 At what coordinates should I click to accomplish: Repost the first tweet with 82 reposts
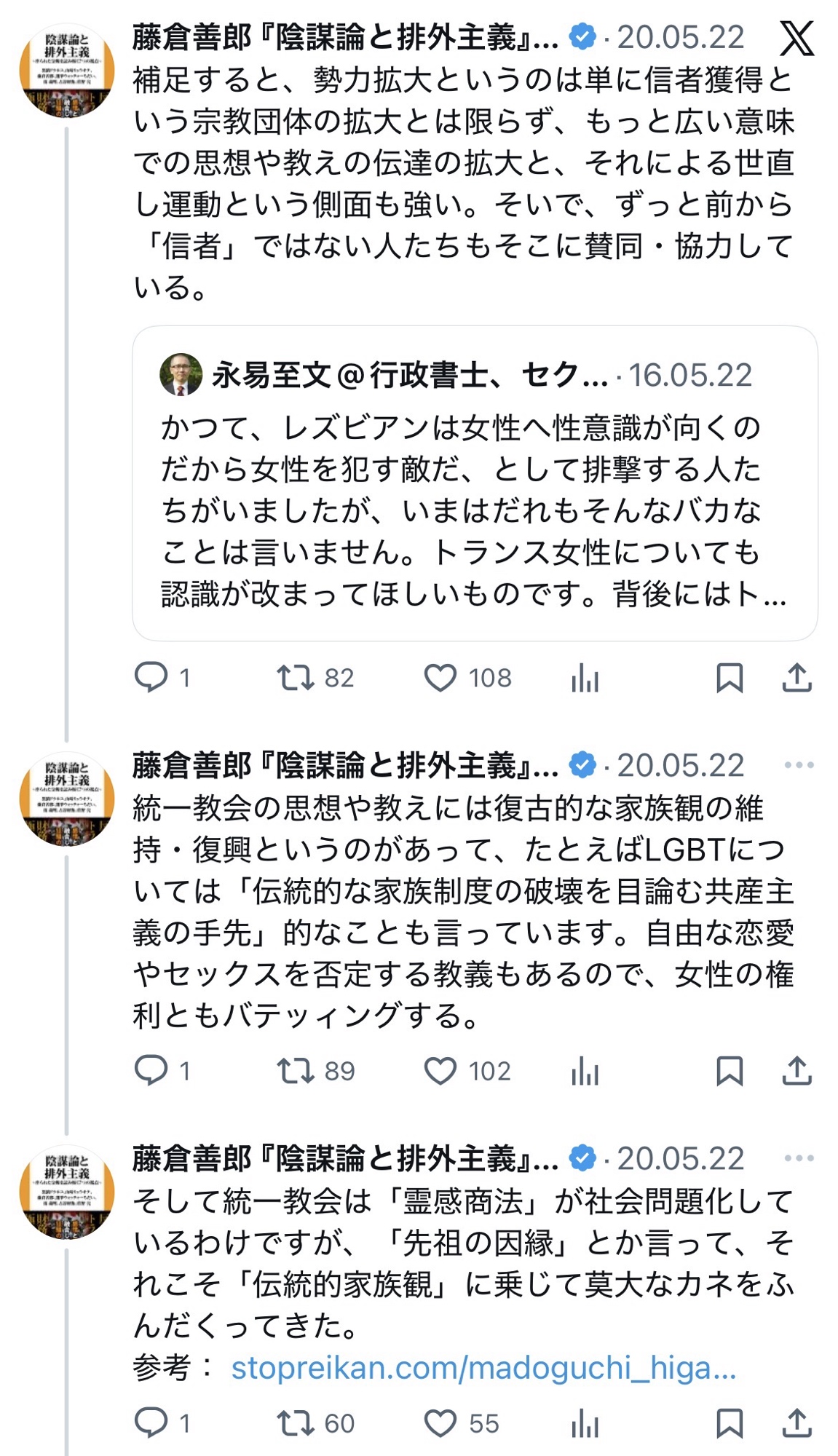[295, 678]
